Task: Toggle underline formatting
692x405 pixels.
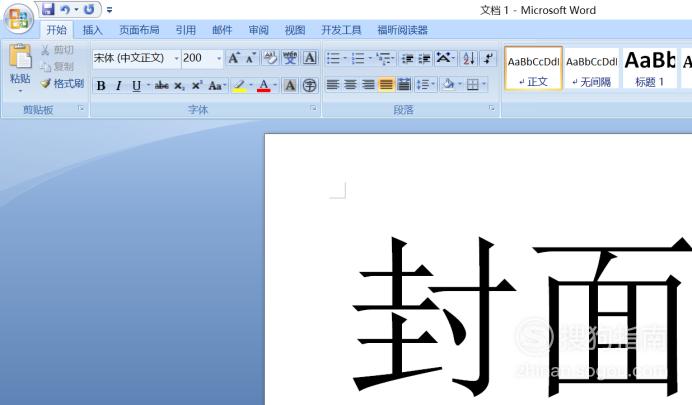Action: [x=136, y=85]
